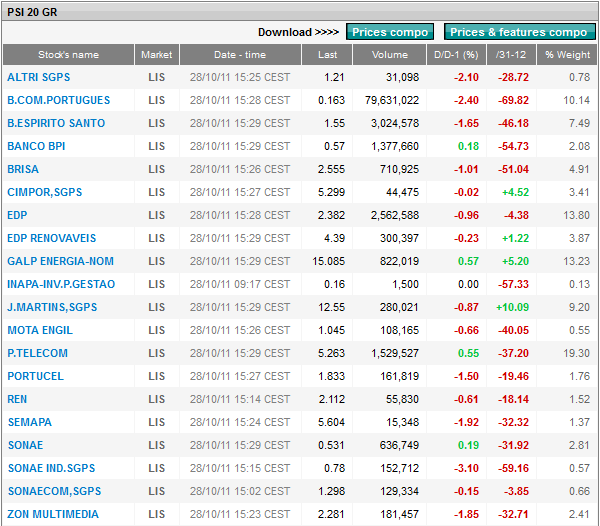
Task: Click the Market column header
Action: click(x=157, y=55)
